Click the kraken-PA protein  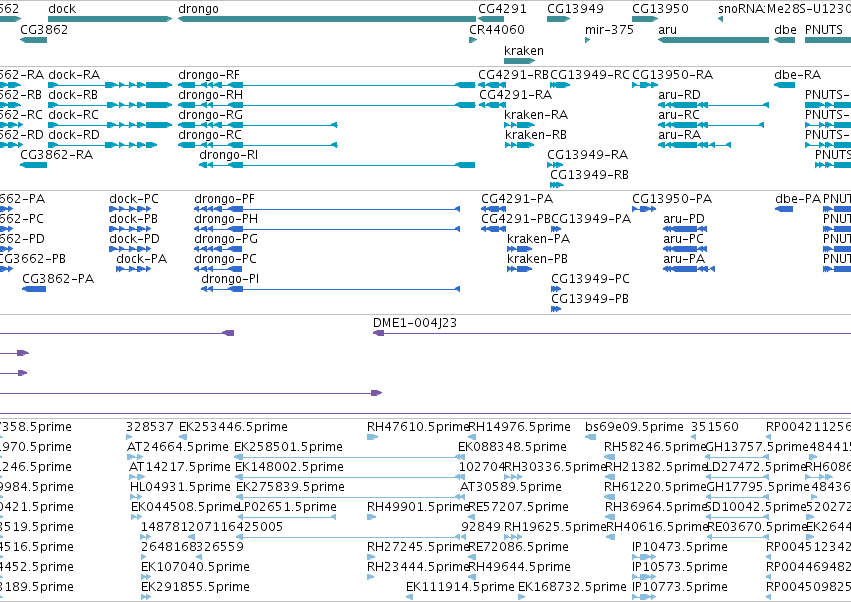point(519,249)
